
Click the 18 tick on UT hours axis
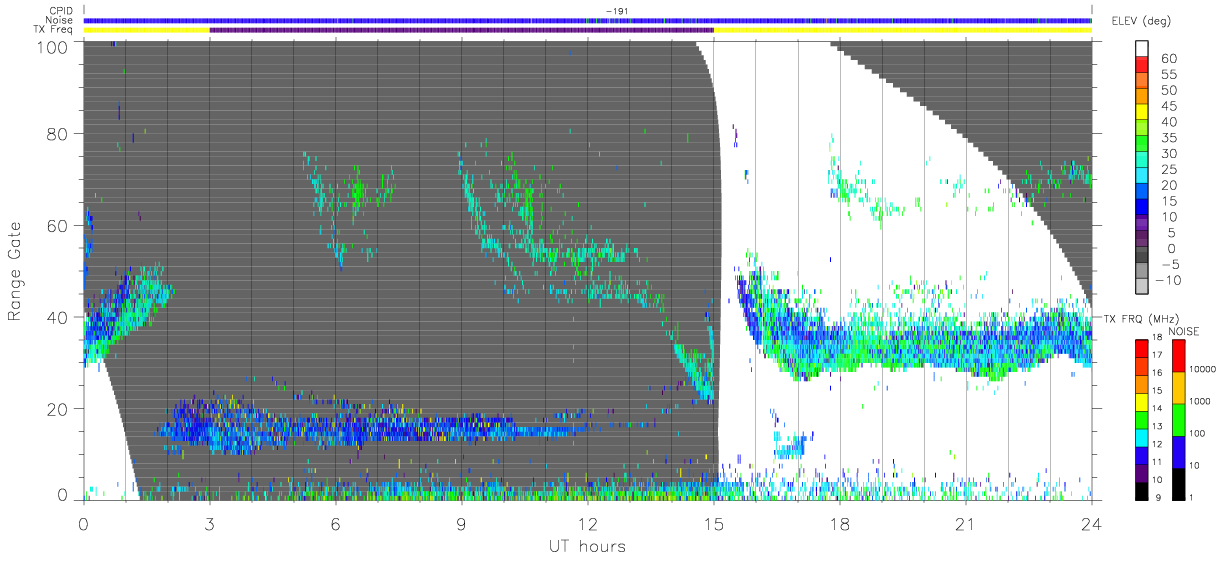tap(840, 524)
